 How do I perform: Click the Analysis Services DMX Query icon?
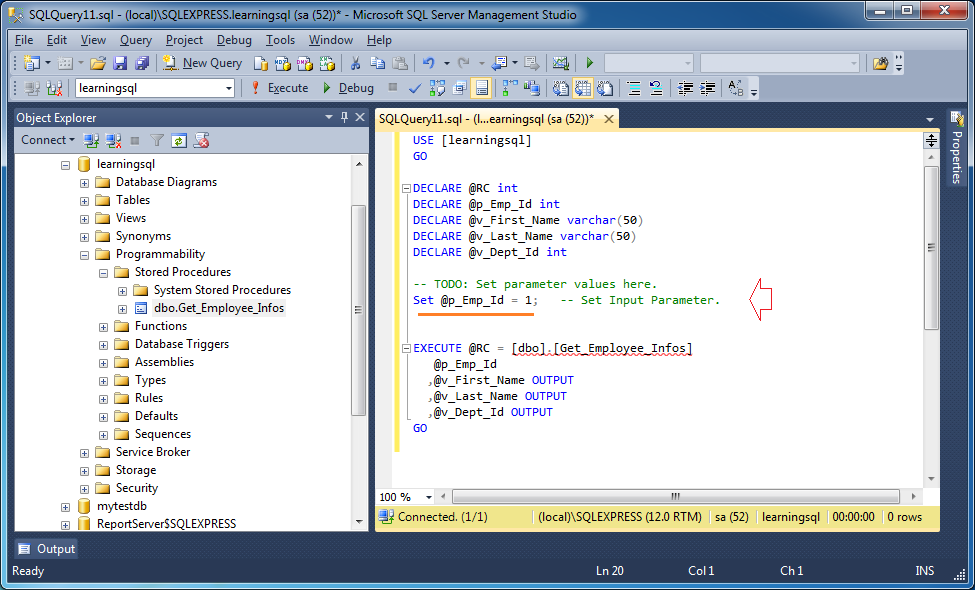click(305, 63)
